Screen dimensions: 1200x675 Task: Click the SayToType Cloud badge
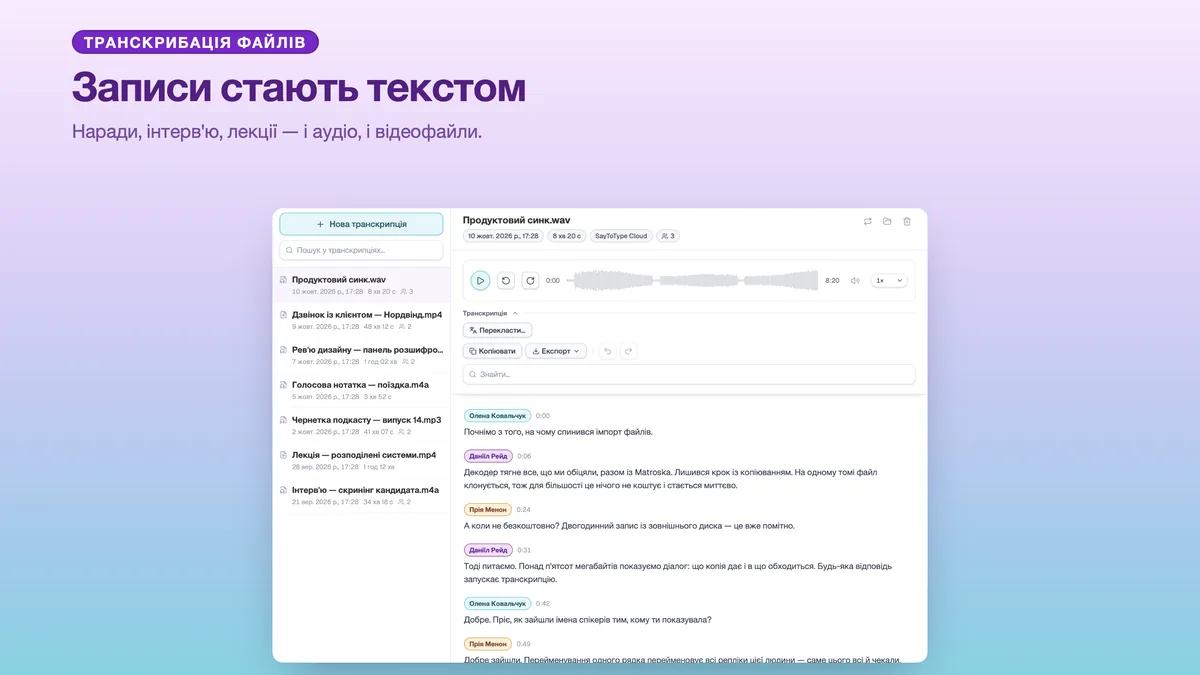click(621, 236)
